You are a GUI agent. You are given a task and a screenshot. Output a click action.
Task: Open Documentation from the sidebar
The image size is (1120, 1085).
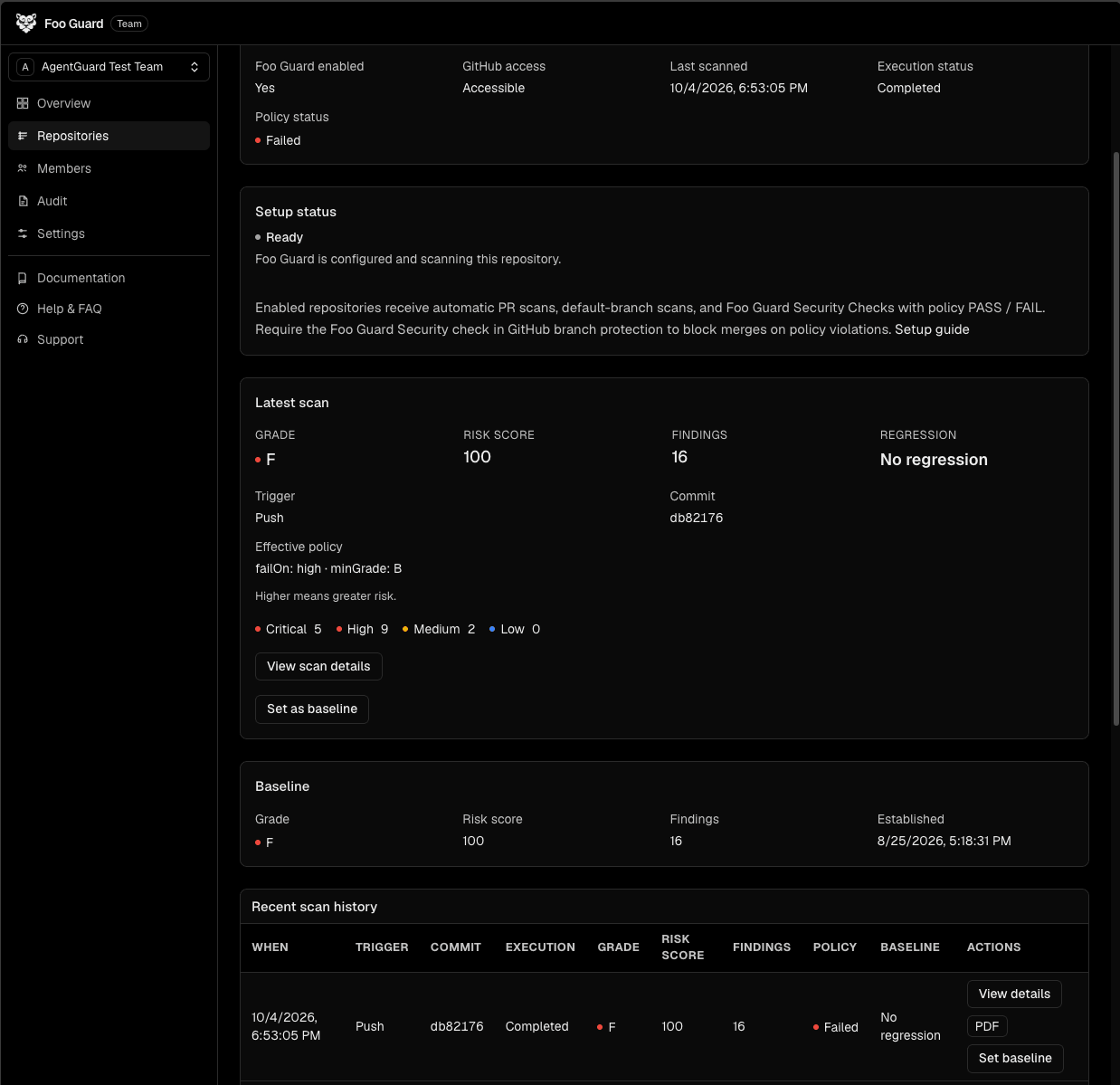(109, 278)
